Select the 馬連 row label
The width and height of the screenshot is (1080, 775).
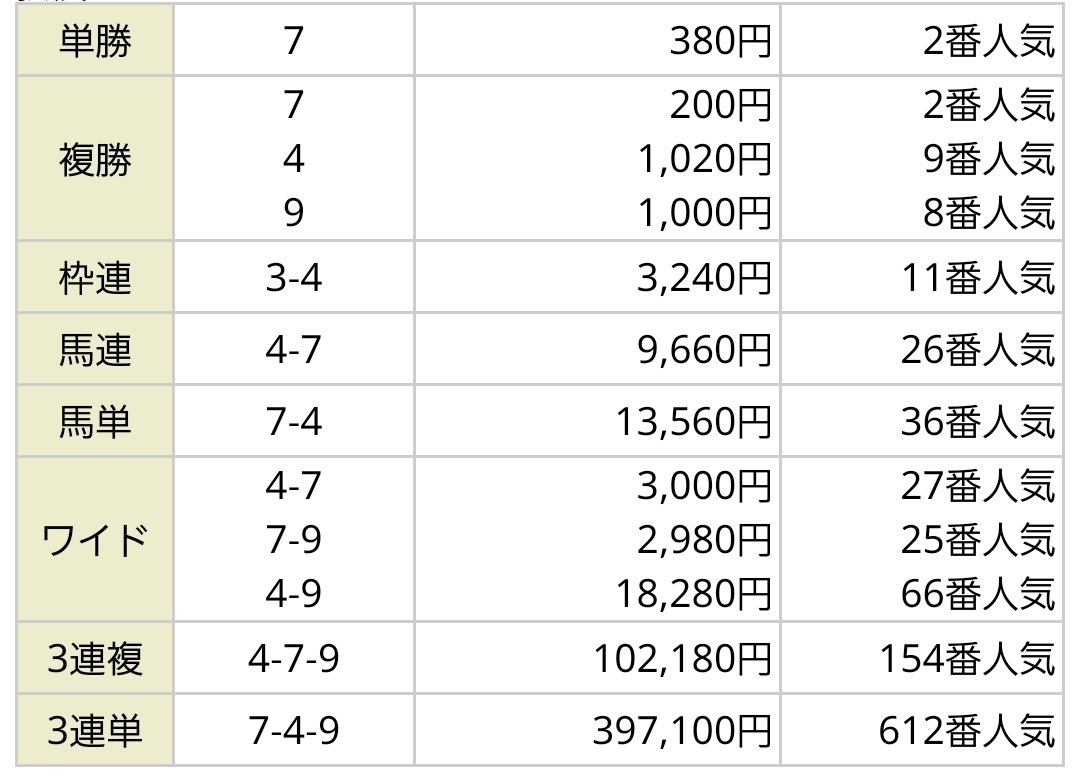pos(94,351)
